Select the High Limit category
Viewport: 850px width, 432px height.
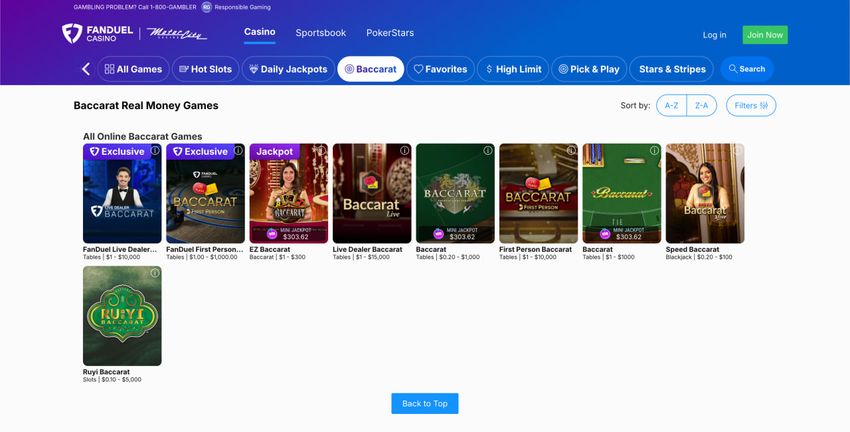click(x=513, y=69)
